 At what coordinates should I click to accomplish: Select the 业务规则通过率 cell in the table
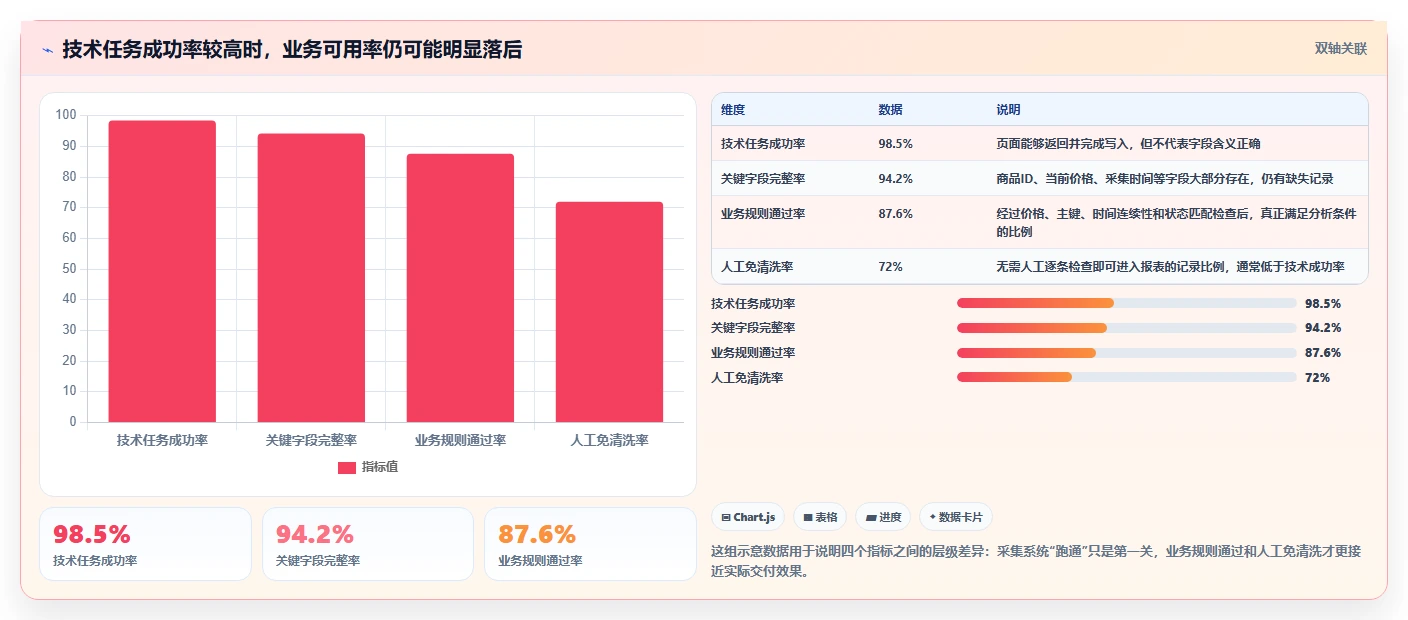[763, 214]
